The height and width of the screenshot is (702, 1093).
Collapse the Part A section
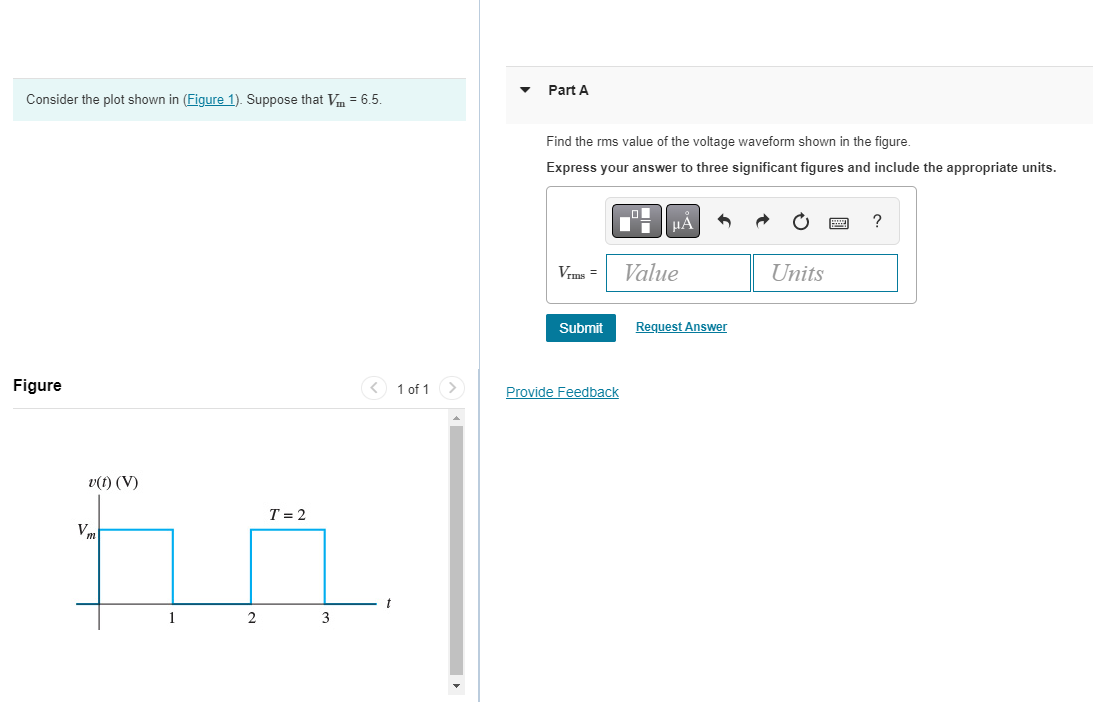click(524, 89)
